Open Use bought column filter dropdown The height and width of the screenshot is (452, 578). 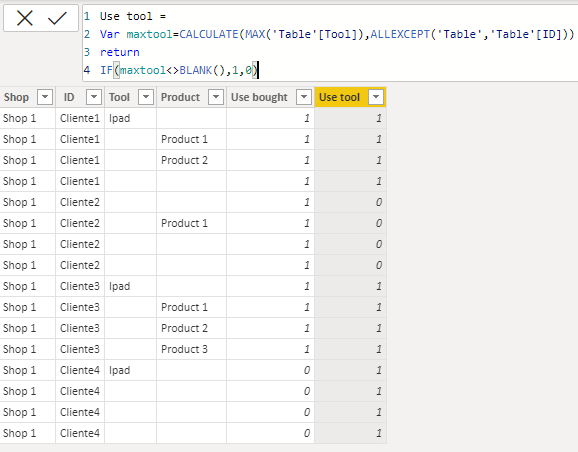[x=304, y=97]
